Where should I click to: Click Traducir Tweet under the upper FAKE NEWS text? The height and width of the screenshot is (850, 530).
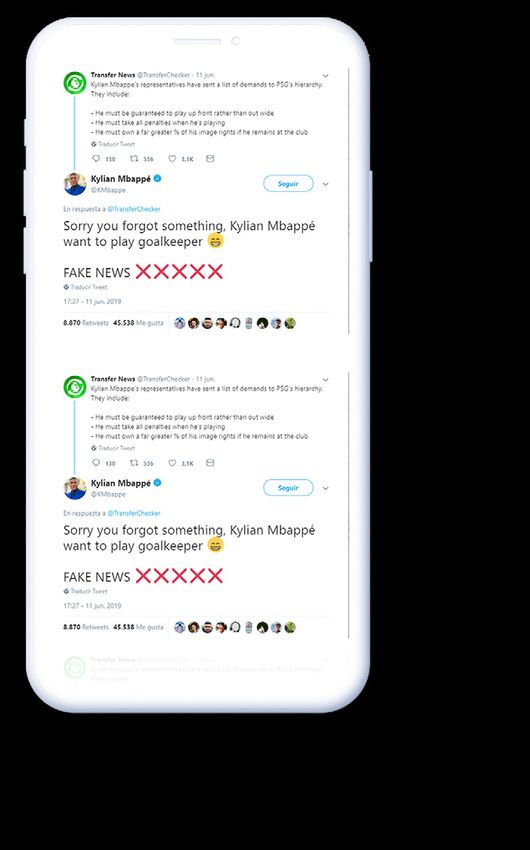point(86,287)
